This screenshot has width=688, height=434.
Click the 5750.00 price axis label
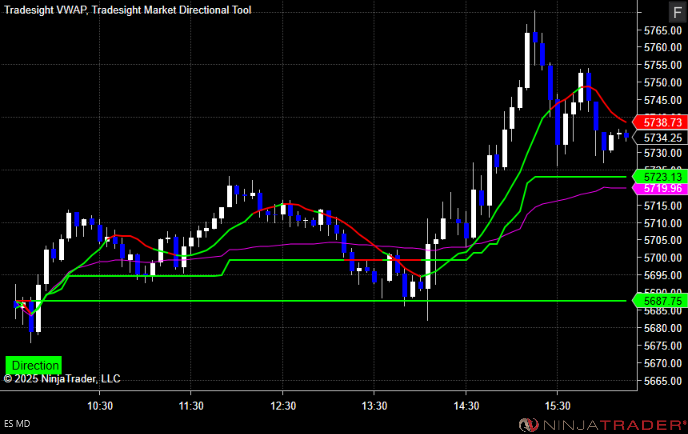tap(663, 82)
